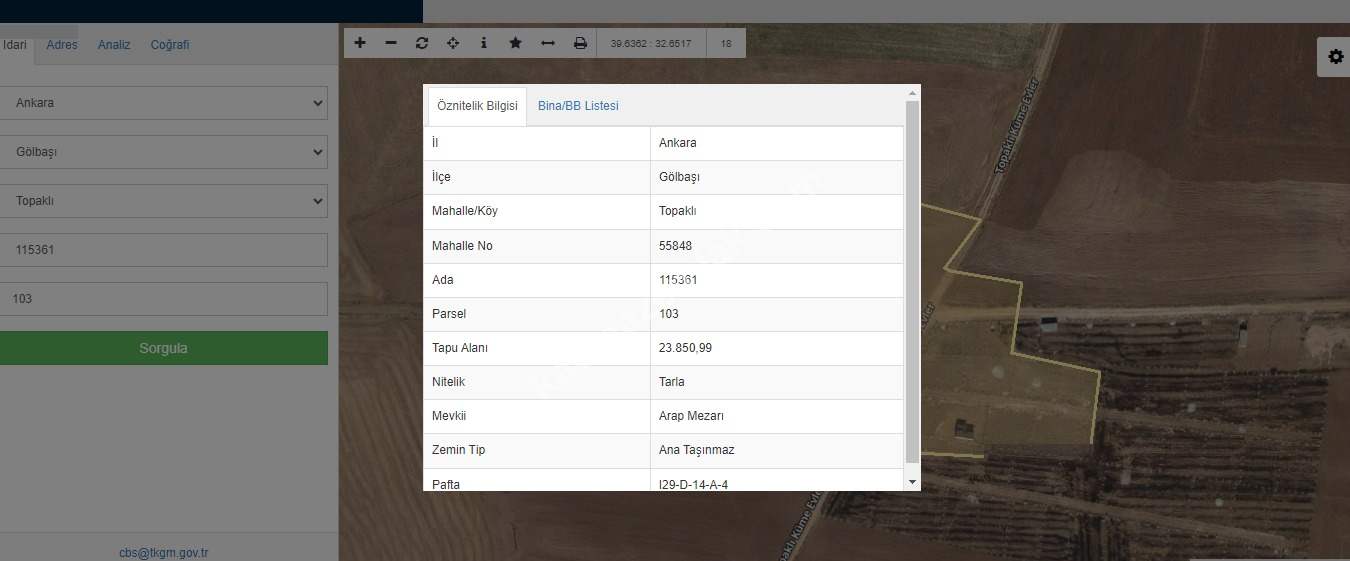Image resolution: width=1350 pixels, height=561 pixels.
Task: Switch to the Bina/BB Listesi tab
Action: (x=578, y=106)
